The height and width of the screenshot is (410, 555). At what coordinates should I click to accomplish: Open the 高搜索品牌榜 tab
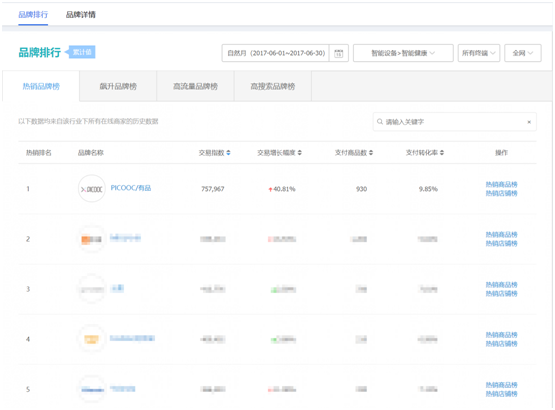273,86
